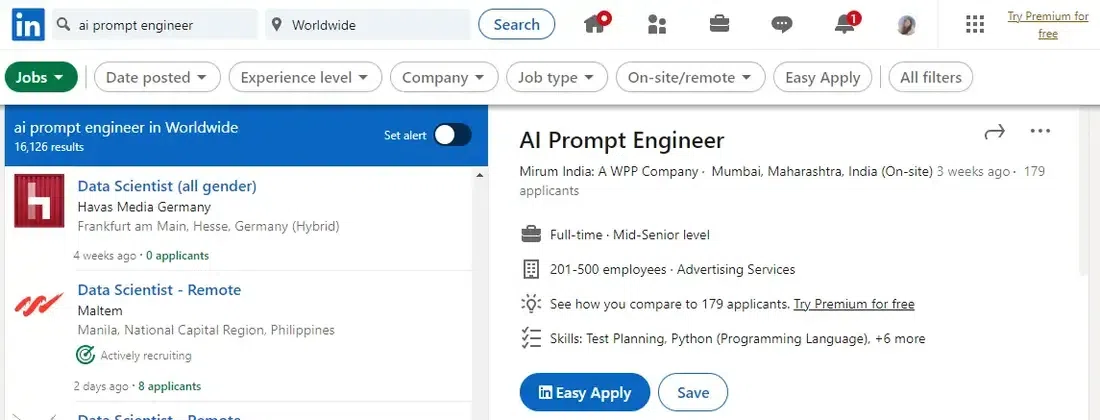Expand the Date posted filter
This screenshot has width=1100, height=420.
(x=157, y=77)
